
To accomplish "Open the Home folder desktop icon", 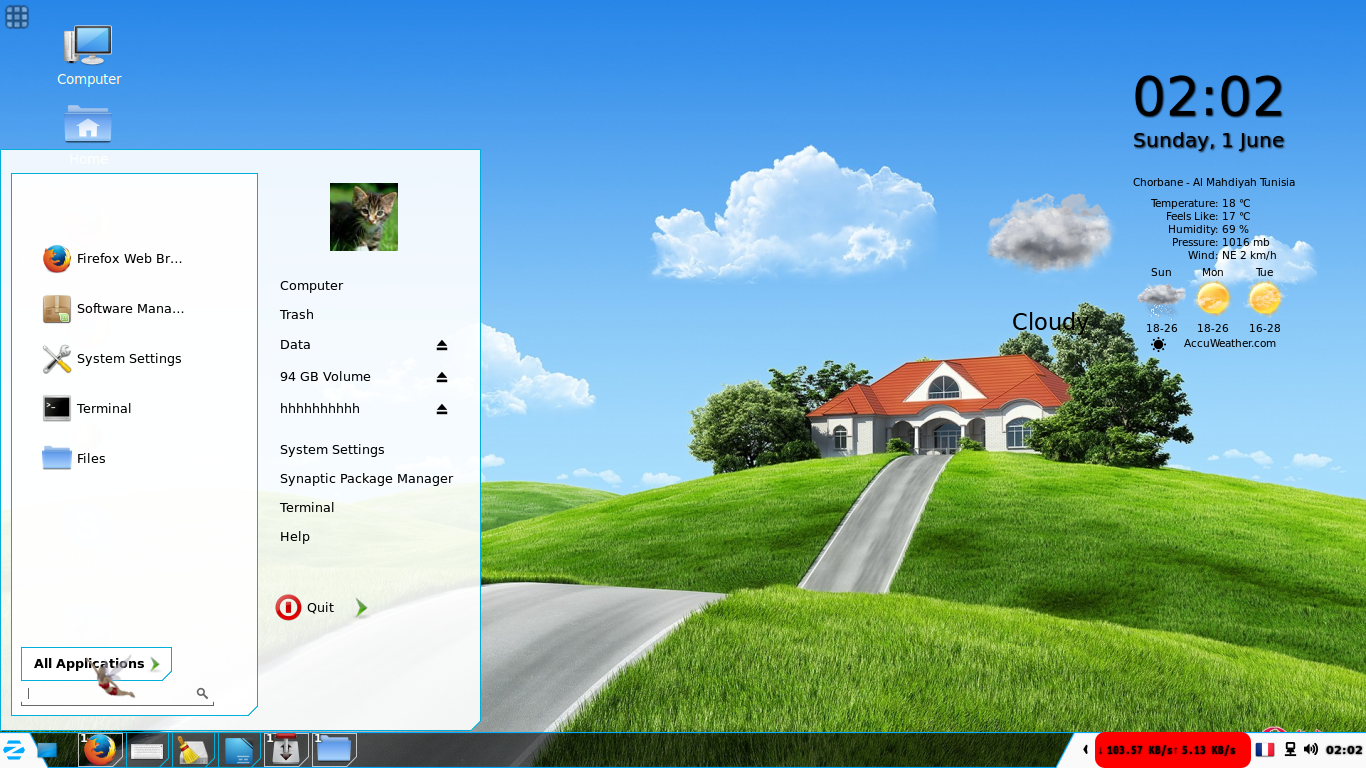I will pyautogui.click(x=88, y=123).
